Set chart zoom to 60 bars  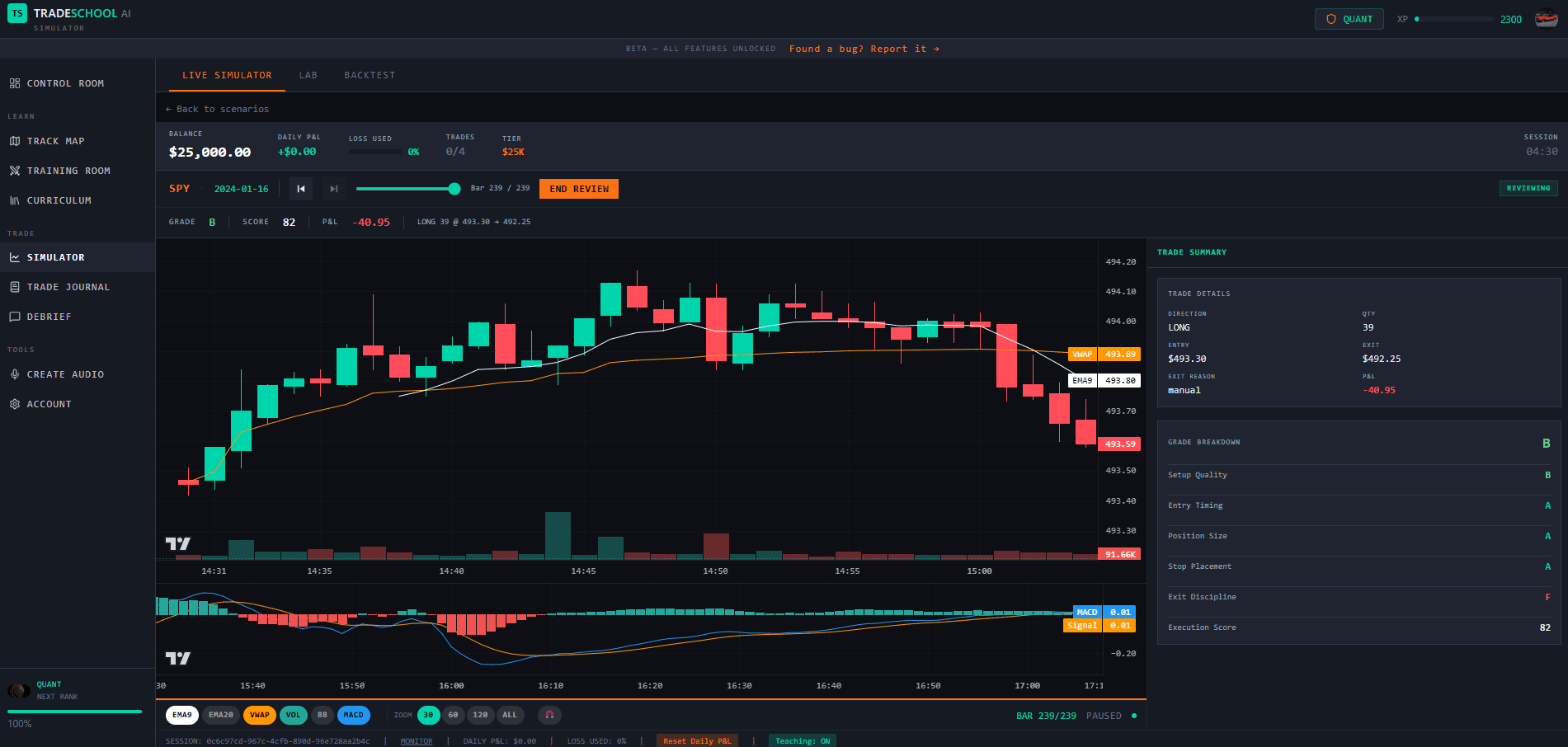(x=453, y=715)
